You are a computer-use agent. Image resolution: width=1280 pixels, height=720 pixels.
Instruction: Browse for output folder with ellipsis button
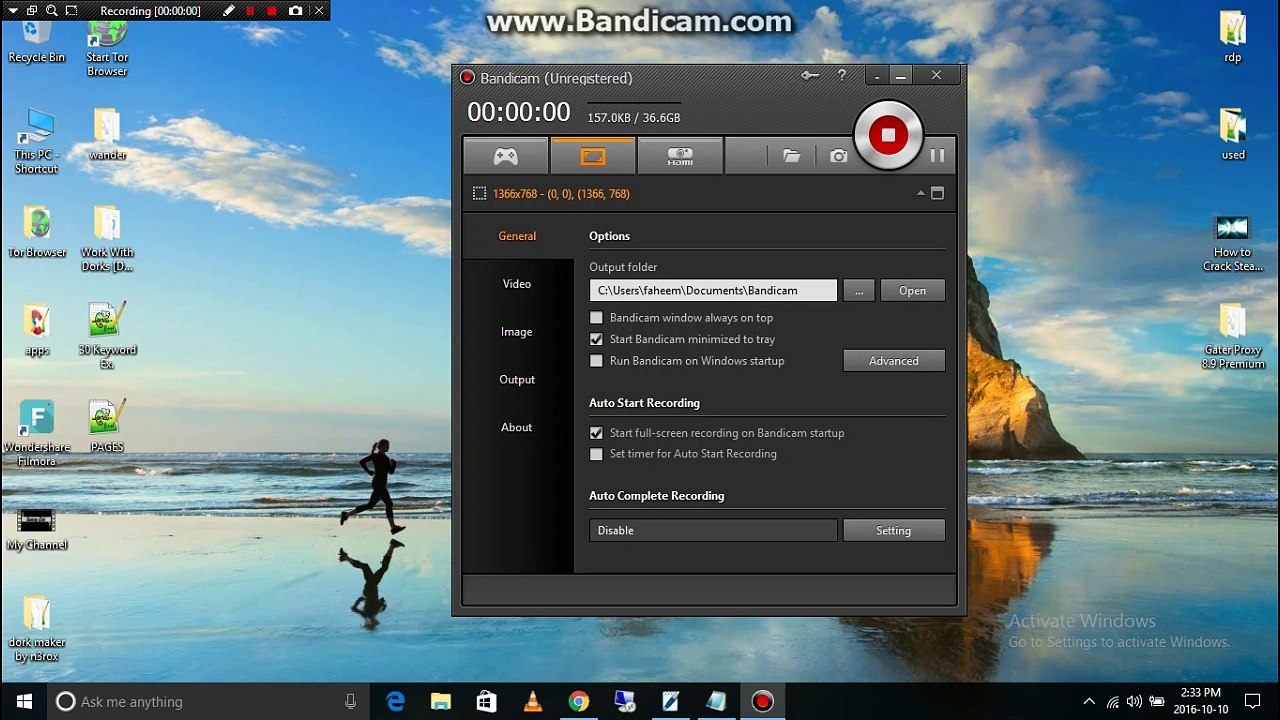pyautogui.click(x=859, y=291)
